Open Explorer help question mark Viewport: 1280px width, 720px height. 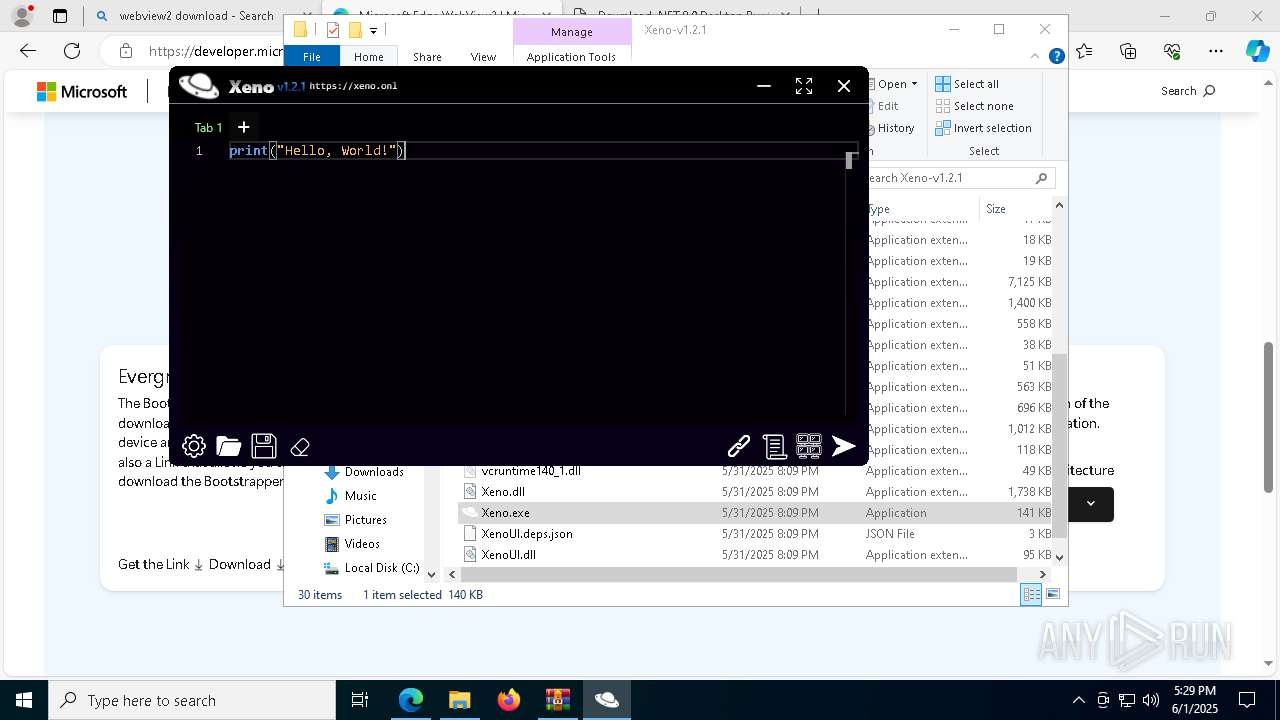(1056, 57)
